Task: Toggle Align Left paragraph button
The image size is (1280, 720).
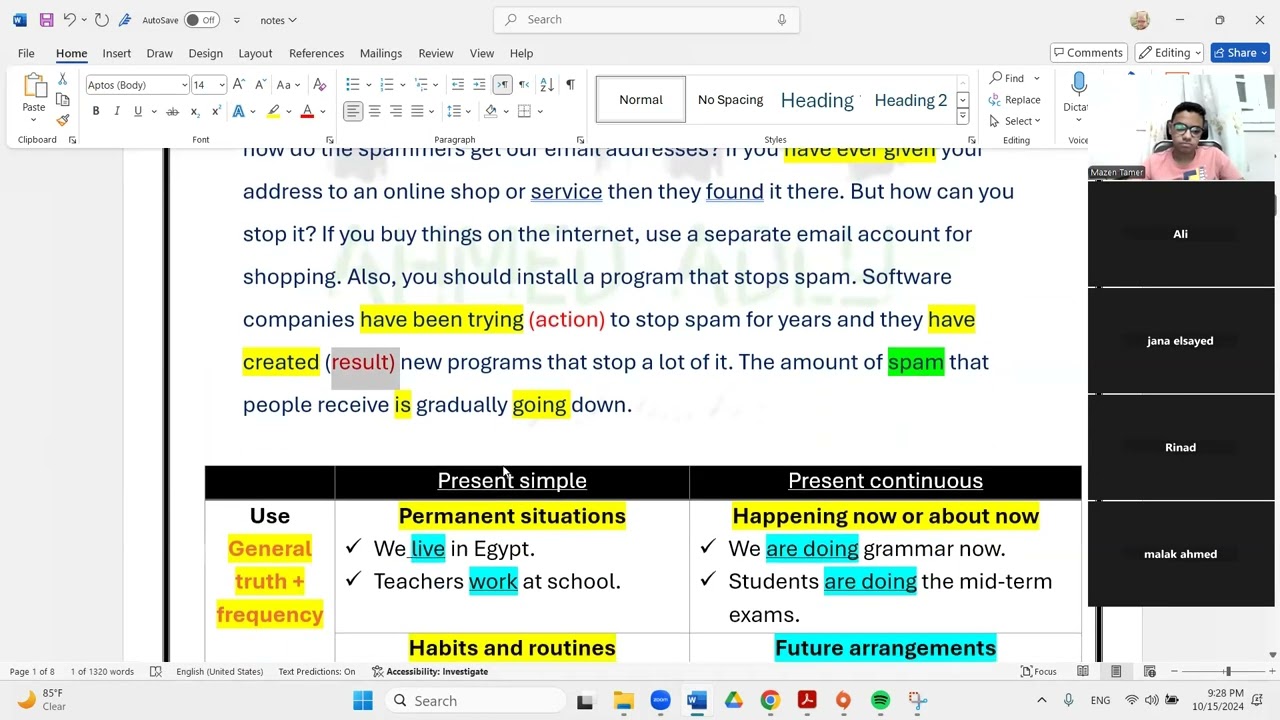Action: 353,111
